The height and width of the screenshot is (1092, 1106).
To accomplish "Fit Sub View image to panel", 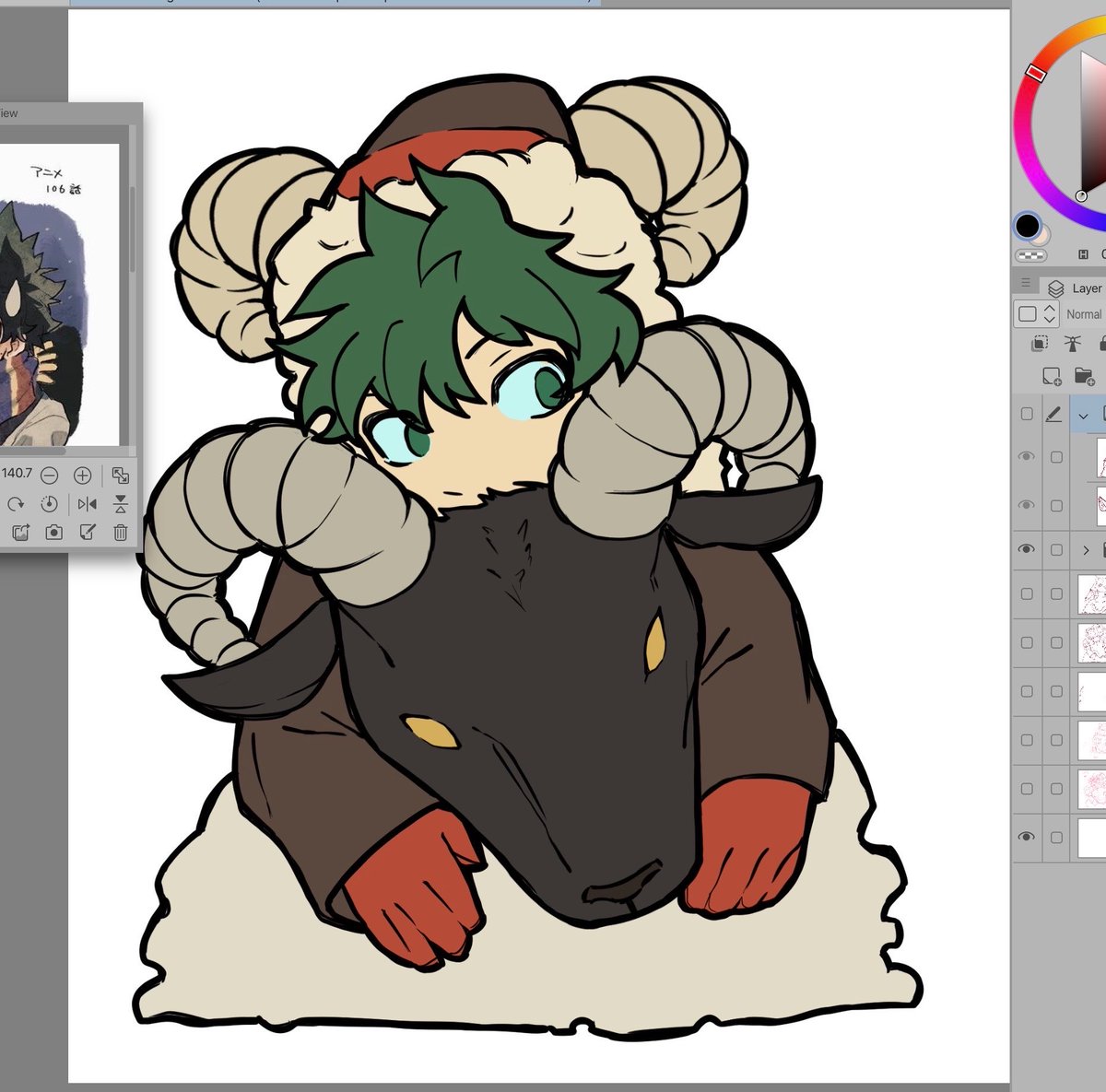I will click(120, 476).
